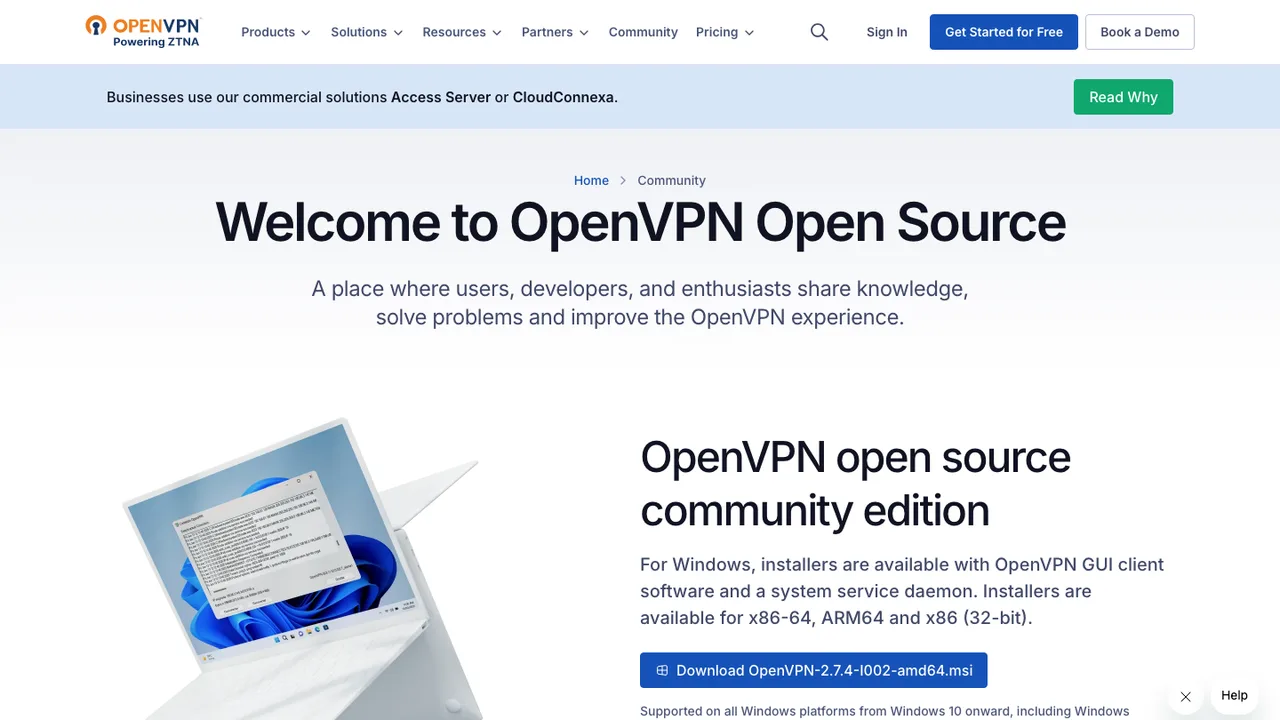
Task: Expand the Solutions dropdown menu
Action: click(x=367, y=32)
